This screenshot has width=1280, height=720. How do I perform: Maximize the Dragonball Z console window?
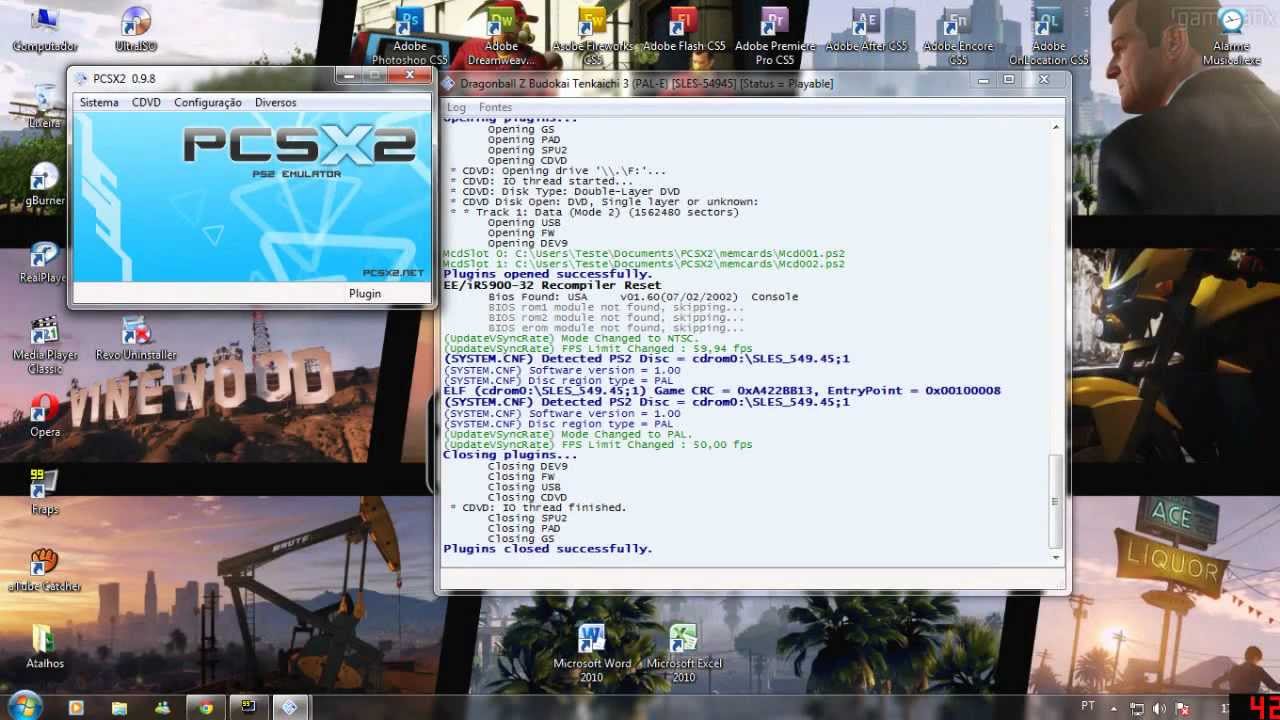pos(1009,79)
